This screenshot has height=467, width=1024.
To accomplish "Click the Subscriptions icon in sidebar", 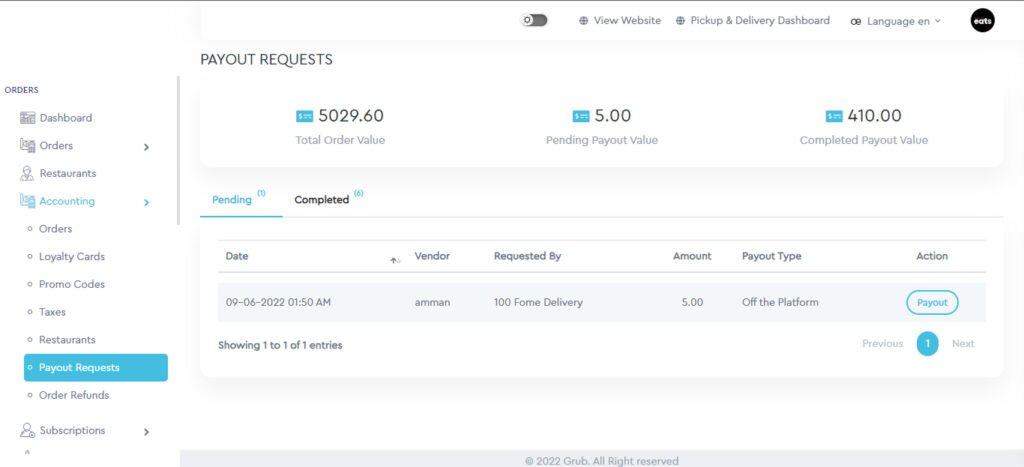I will (27, 431).
